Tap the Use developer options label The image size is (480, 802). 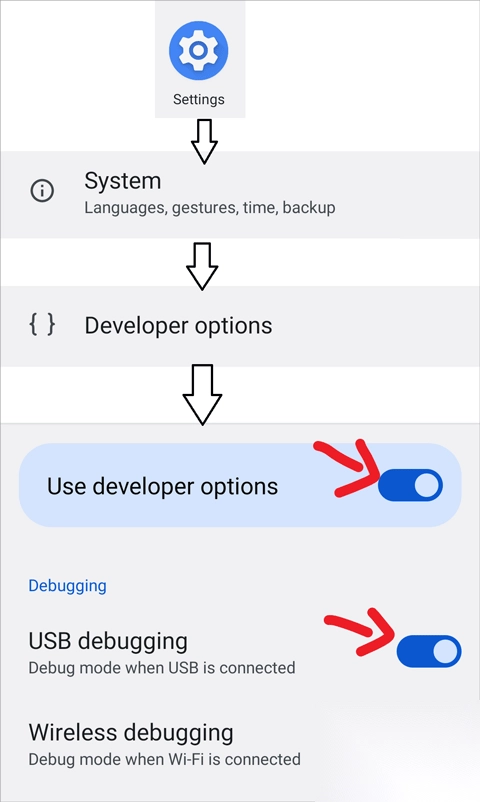point(163,486)
